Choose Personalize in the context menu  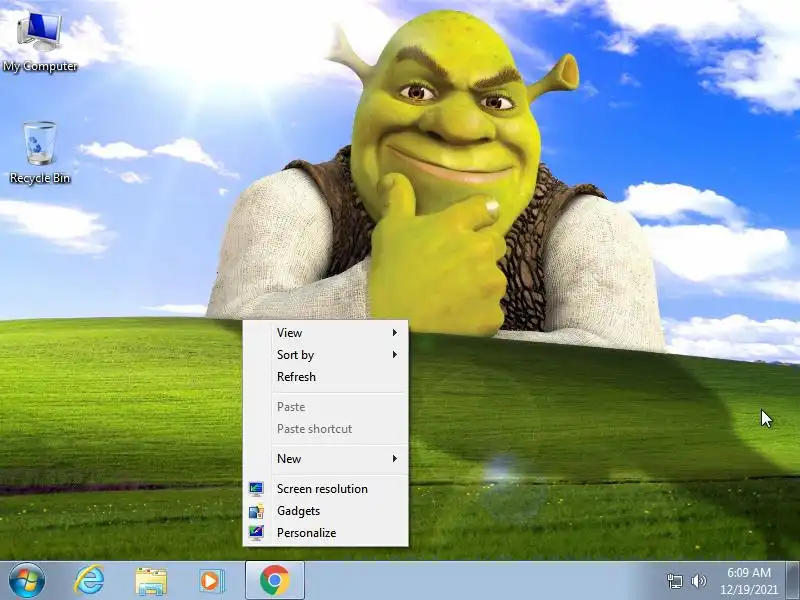[x=326, y=533]
